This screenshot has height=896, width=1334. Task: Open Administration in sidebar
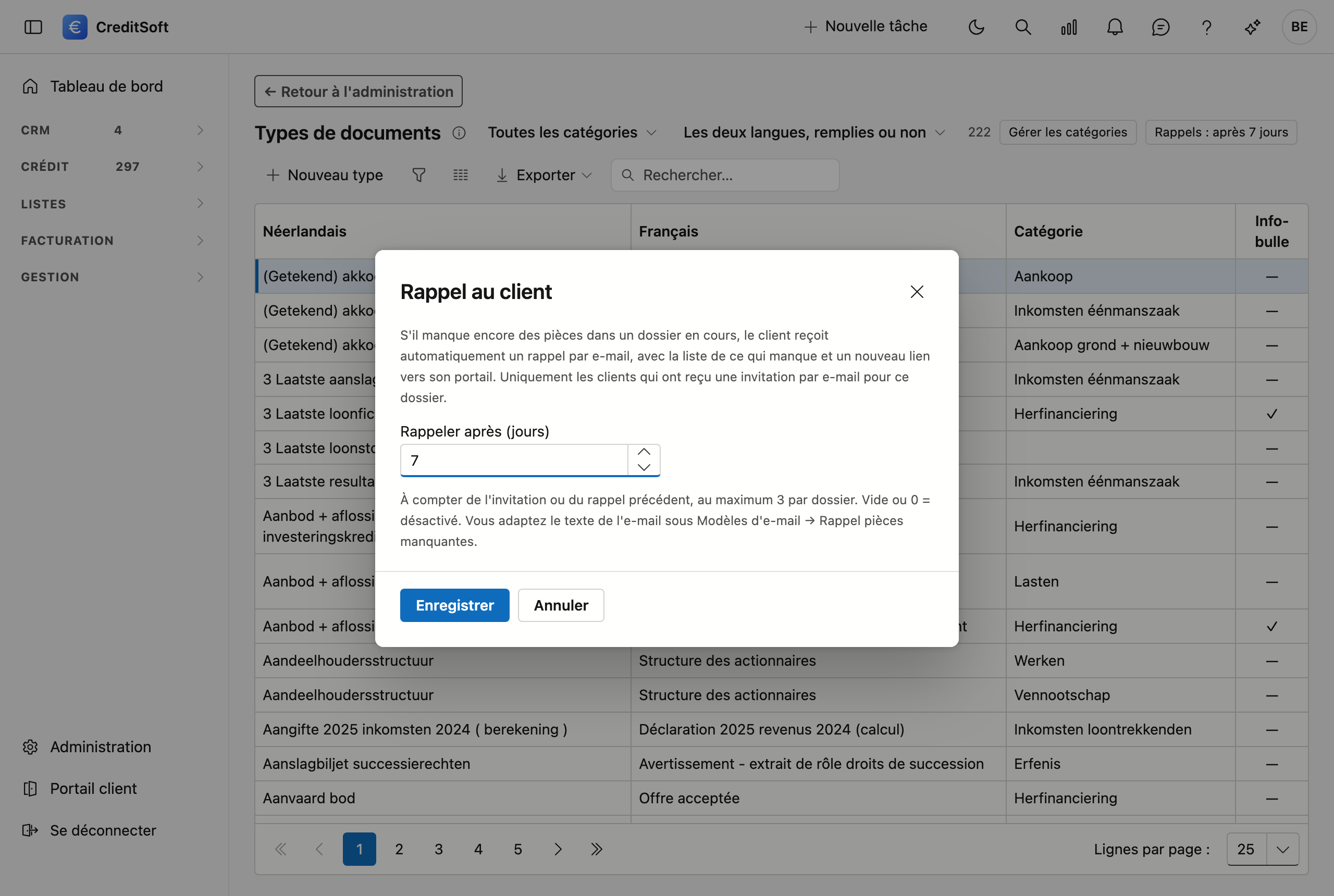pyautogui.click(x=88, y=747)
